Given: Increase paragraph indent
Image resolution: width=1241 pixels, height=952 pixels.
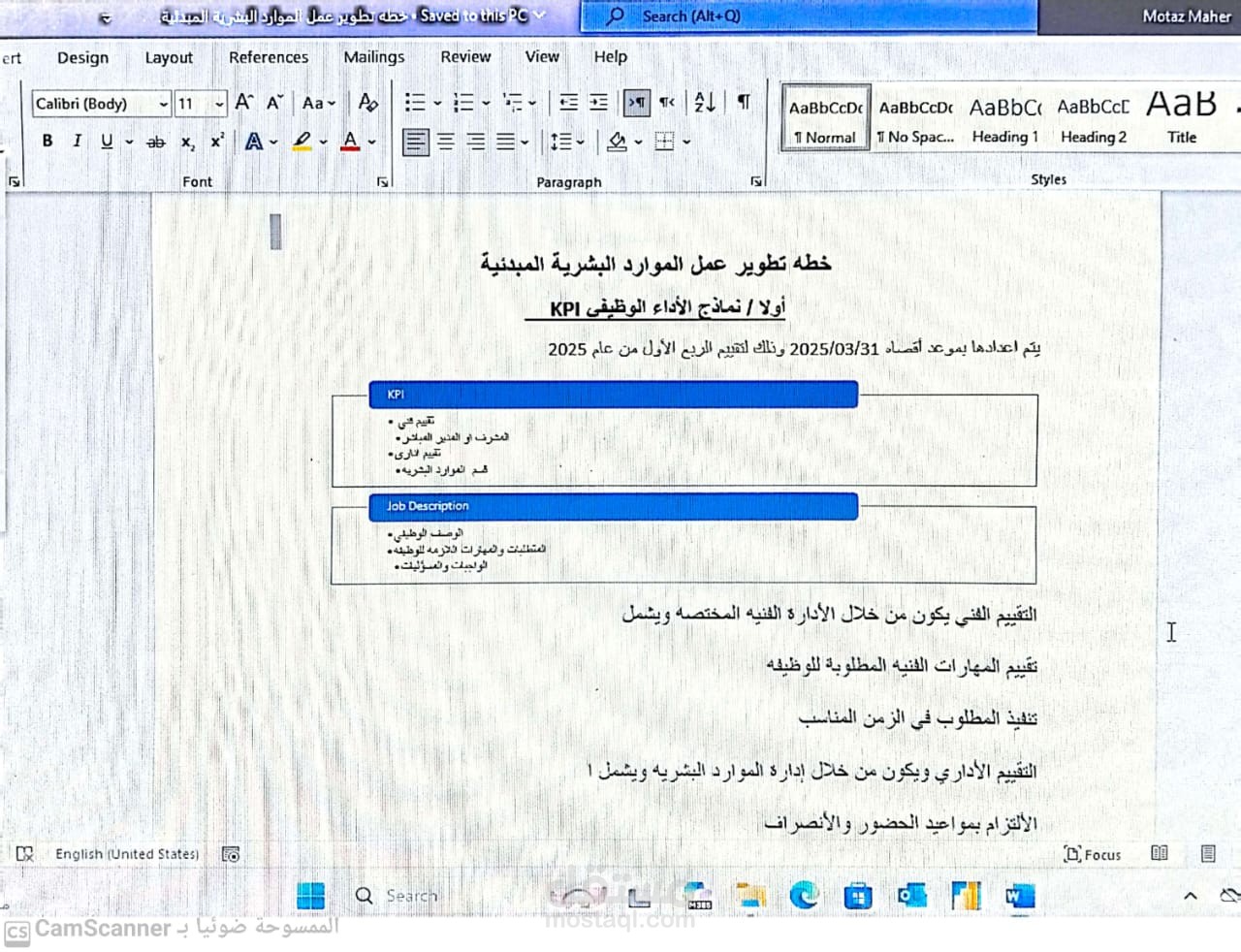Looking at the screenshot, I should tap(599, 102).
